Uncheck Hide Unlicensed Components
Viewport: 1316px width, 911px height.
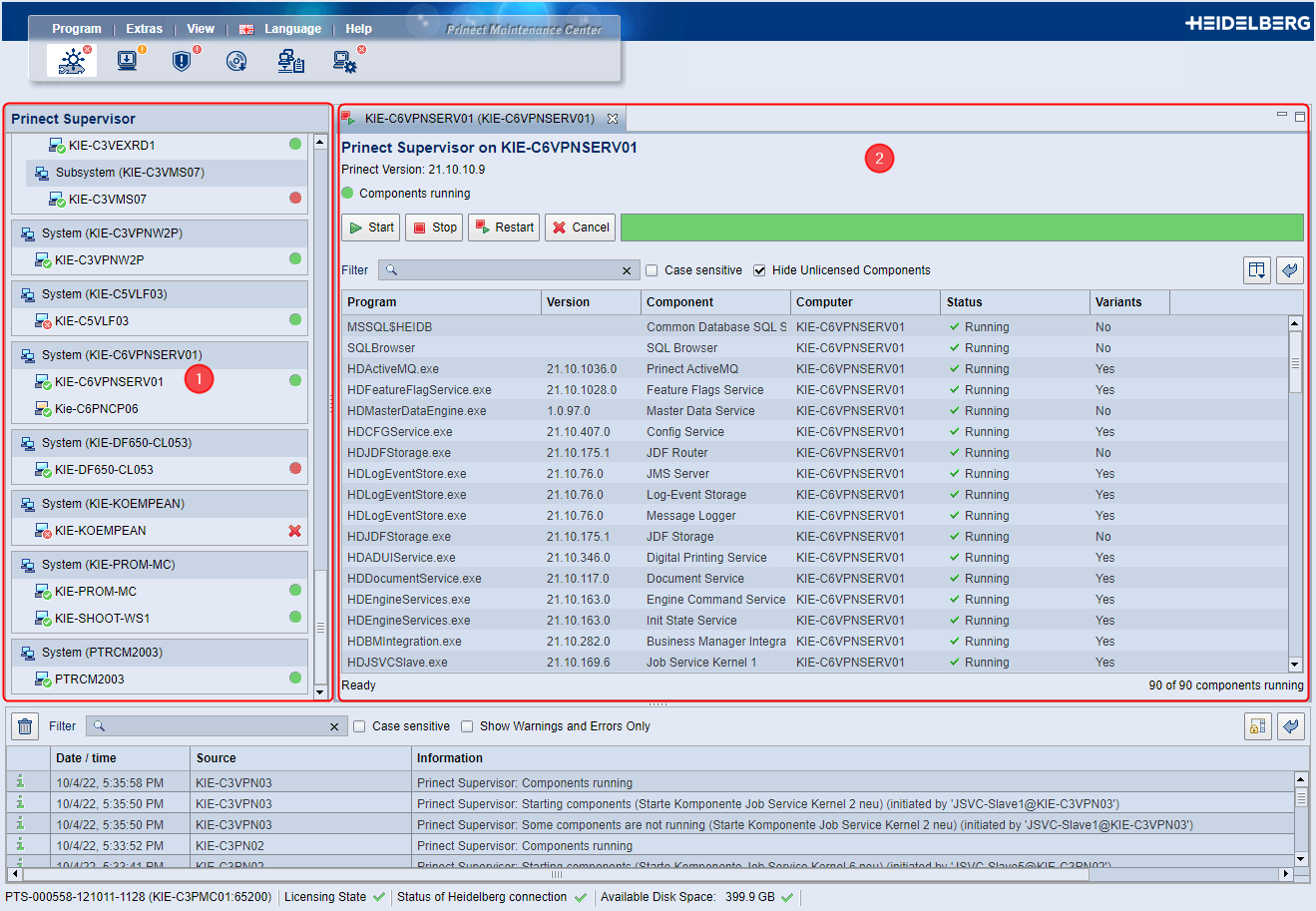pos(759,269)
